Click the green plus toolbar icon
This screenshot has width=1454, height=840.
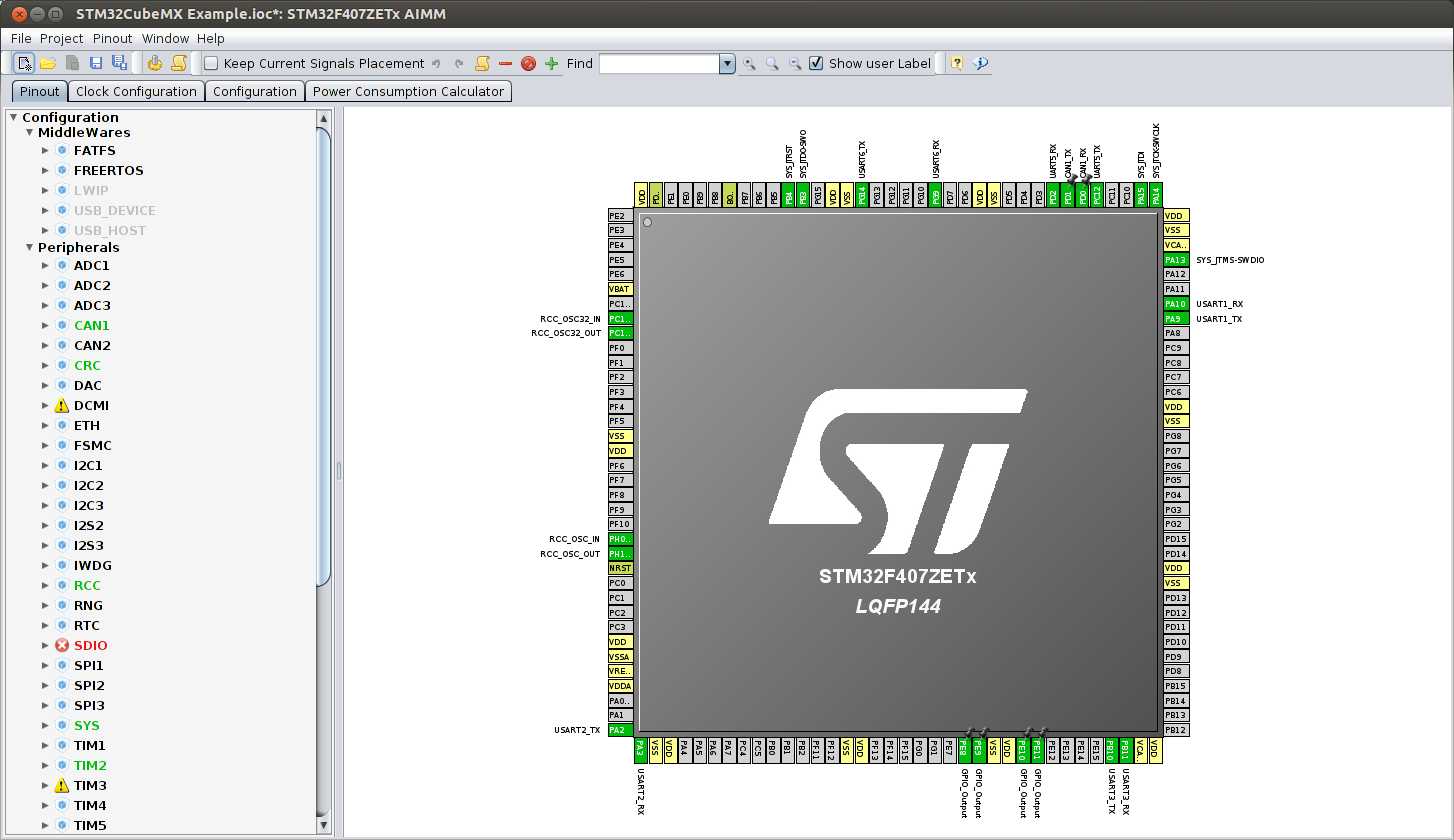click(x=551, y=63)
